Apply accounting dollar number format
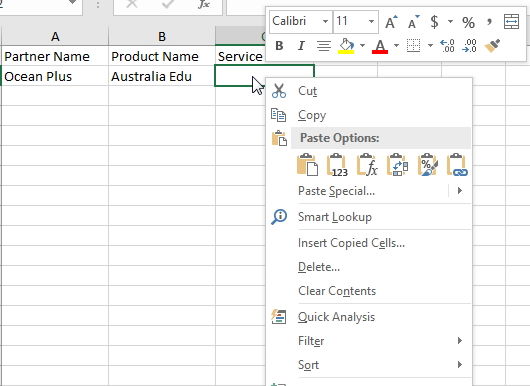The height and width of the screenshot is (386, 530). [434, 22]
